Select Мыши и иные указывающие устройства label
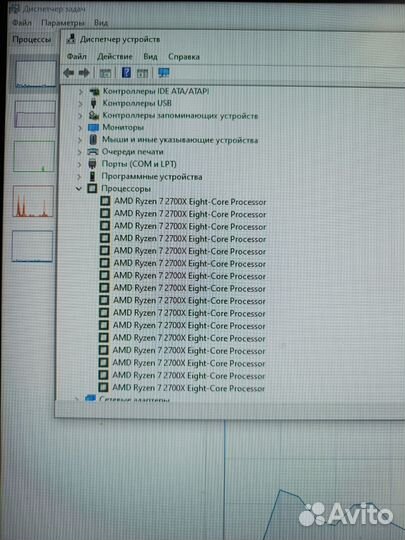 click(180, 140)
